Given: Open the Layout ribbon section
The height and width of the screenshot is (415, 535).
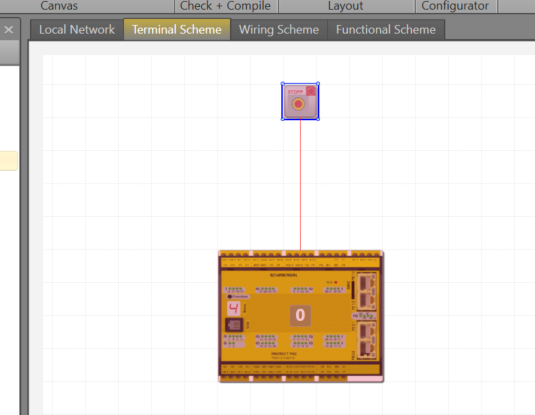Looking at the screenshot, I should [x=345, y=6].
